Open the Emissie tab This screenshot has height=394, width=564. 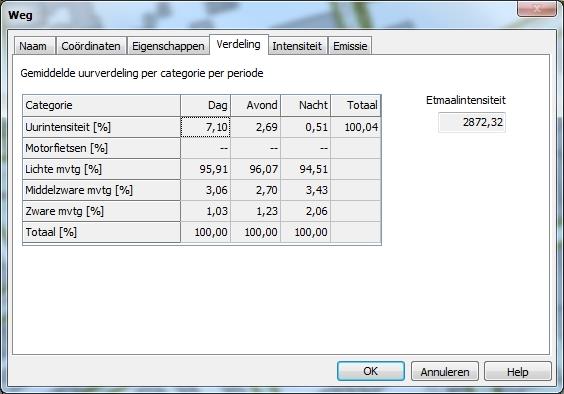pyautogui.click(x=350, y=46)
